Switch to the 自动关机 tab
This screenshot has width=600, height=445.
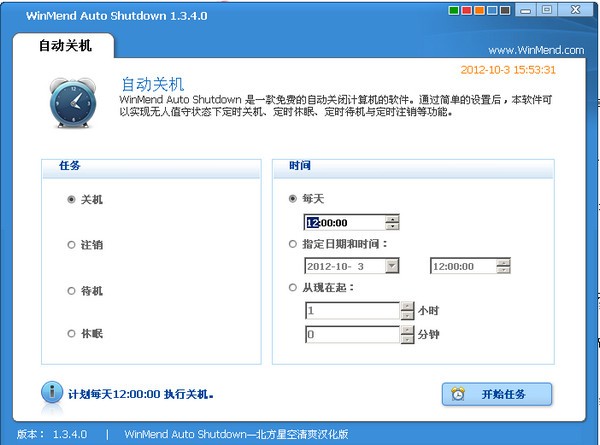(64, 46)
